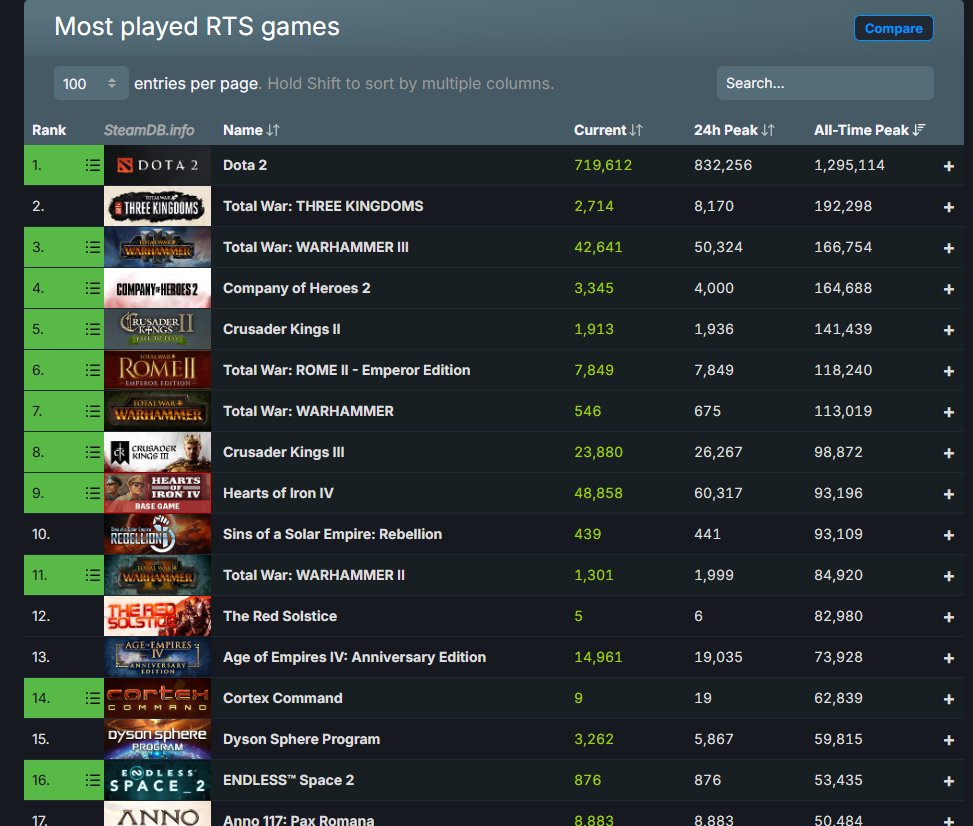Expand rank 7 Total War: WARHAMMER plus
The width and height of the screenshot is (973, 826).
948,411
